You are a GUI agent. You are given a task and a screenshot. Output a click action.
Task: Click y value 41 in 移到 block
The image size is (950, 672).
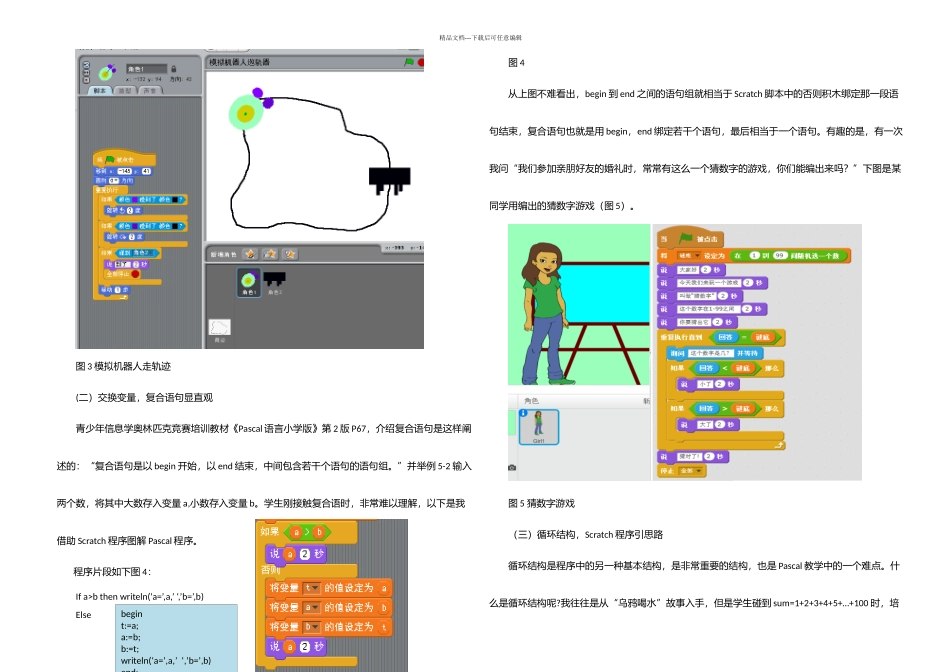[146, 171]
